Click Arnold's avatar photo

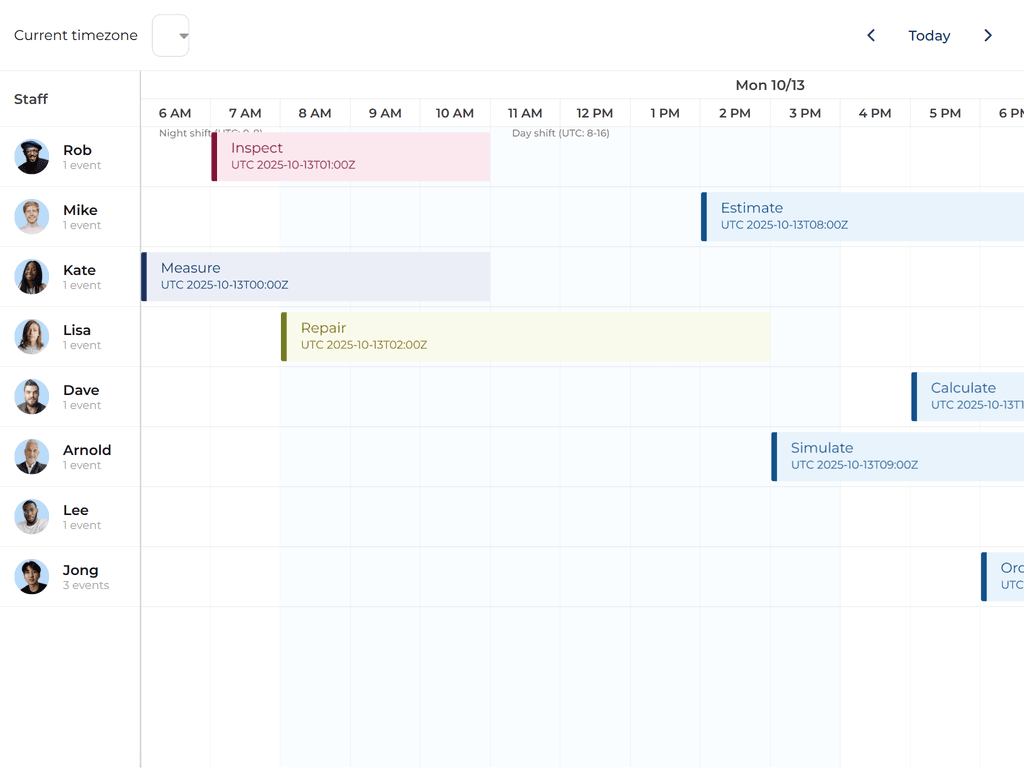(32, 457)
